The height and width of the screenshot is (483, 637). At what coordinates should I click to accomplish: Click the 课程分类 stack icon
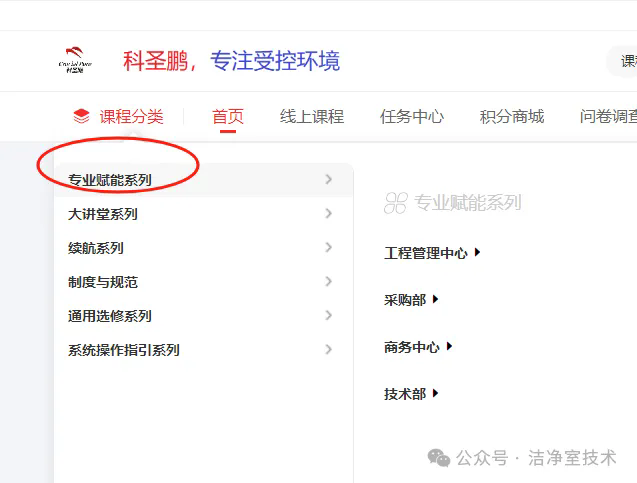pyautogui.click(x=82, y=116)
